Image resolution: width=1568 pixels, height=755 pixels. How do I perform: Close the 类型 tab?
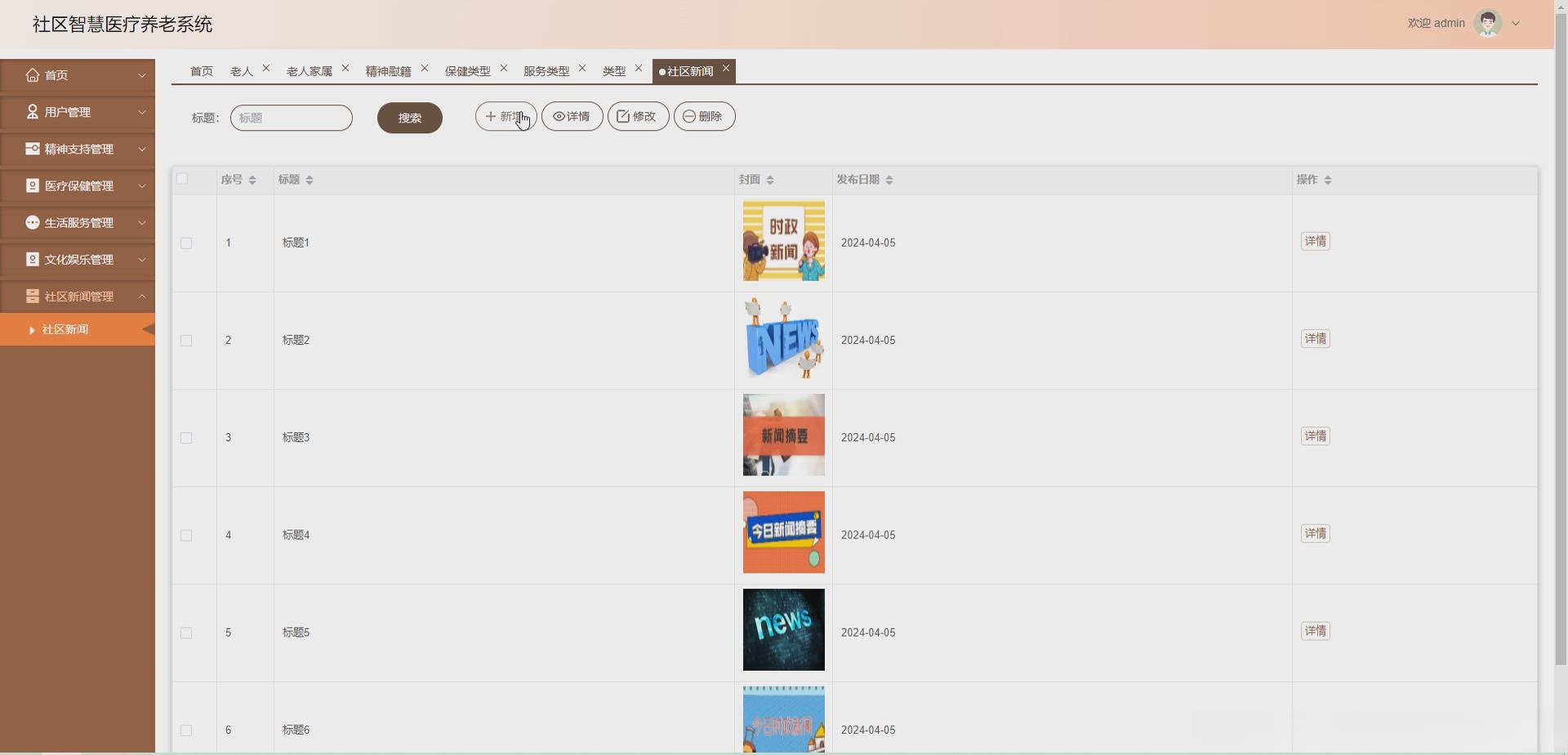[x=639, y=69]
